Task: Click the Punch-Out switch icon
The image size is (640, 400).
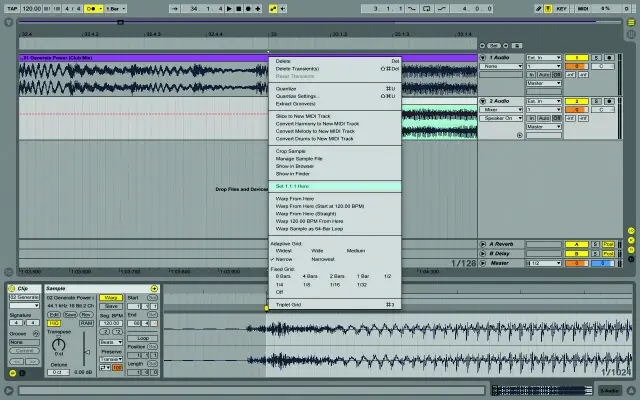Action: coord(442,9)
